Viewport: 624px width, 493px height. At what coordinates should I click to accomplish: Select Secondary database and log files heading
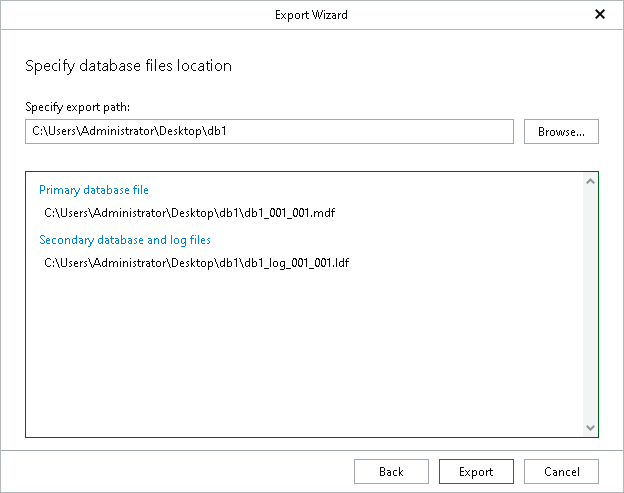tap(125, 240)
